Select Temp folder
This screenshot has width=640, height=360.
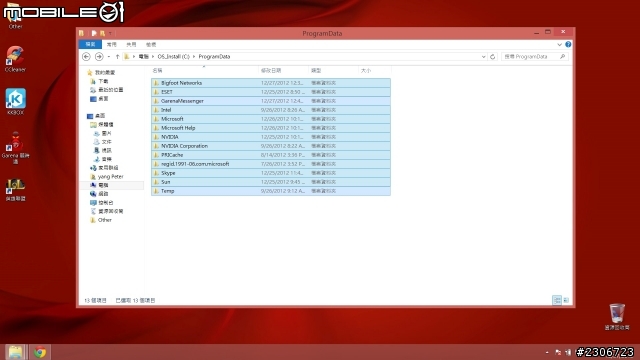click(271, 191)
